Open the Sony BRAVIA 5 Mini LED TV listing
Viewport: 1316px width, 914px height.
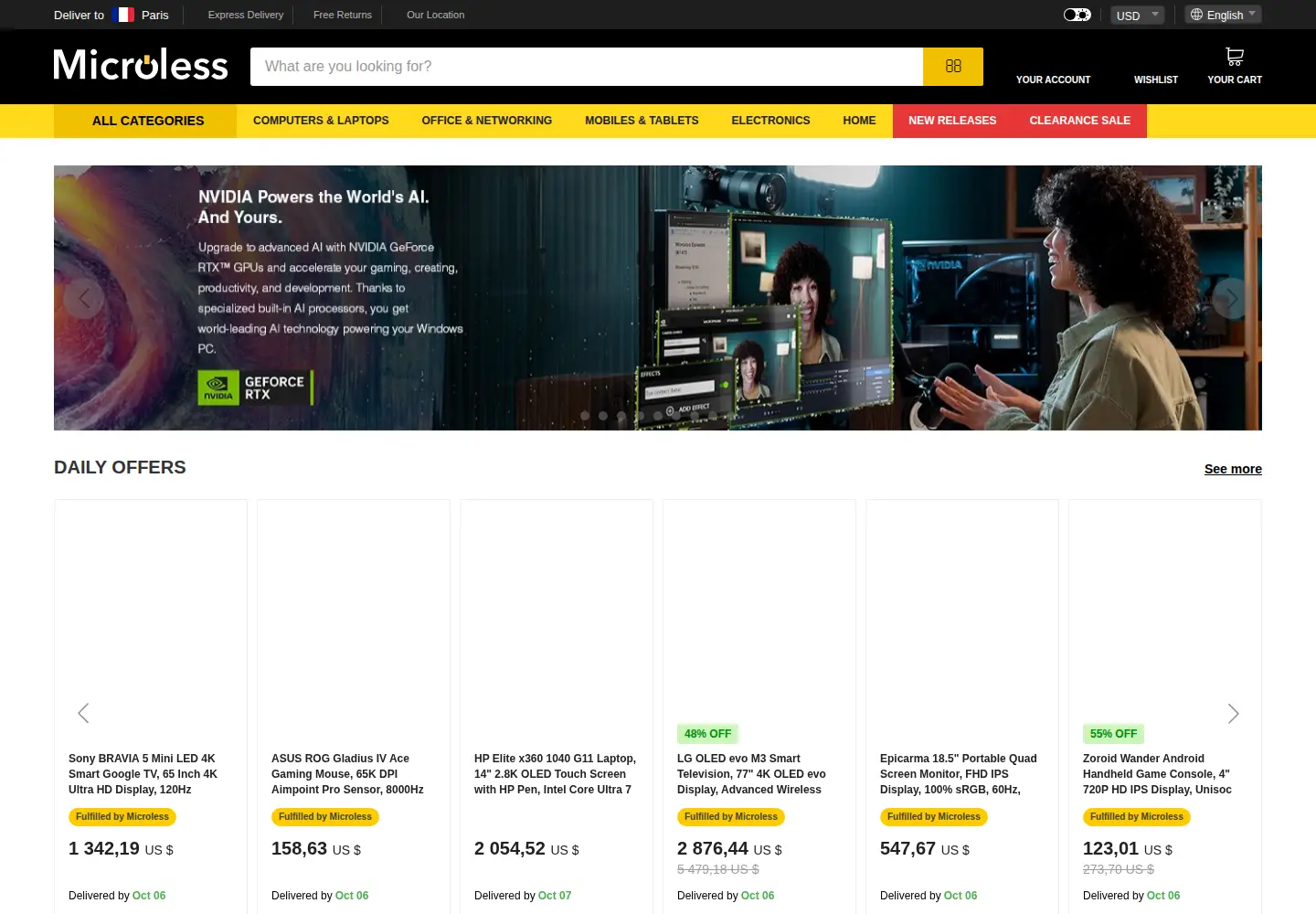click(143, 774)
